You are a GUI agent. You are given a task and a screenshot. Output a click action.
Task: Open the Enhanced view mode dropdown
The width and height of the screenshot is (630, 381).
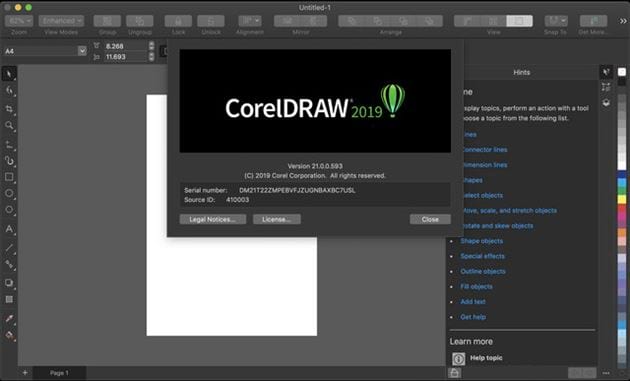coord(61,21)
